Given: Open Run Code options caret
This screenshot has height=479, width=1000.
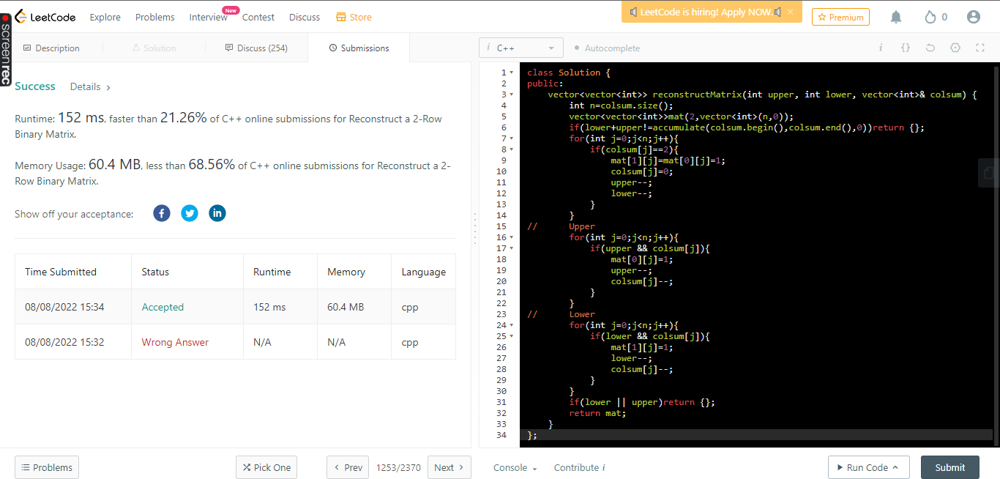Looking at the screenshot, I should 895,468.
